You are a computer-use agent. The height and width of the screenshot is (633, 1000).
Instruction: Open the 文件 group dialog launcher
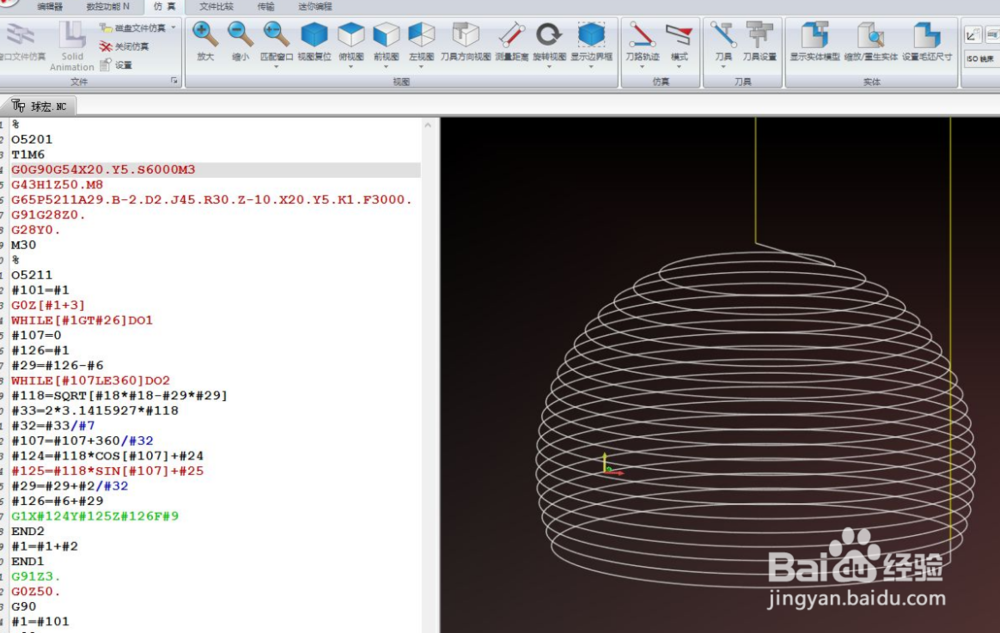click(173, 81)
